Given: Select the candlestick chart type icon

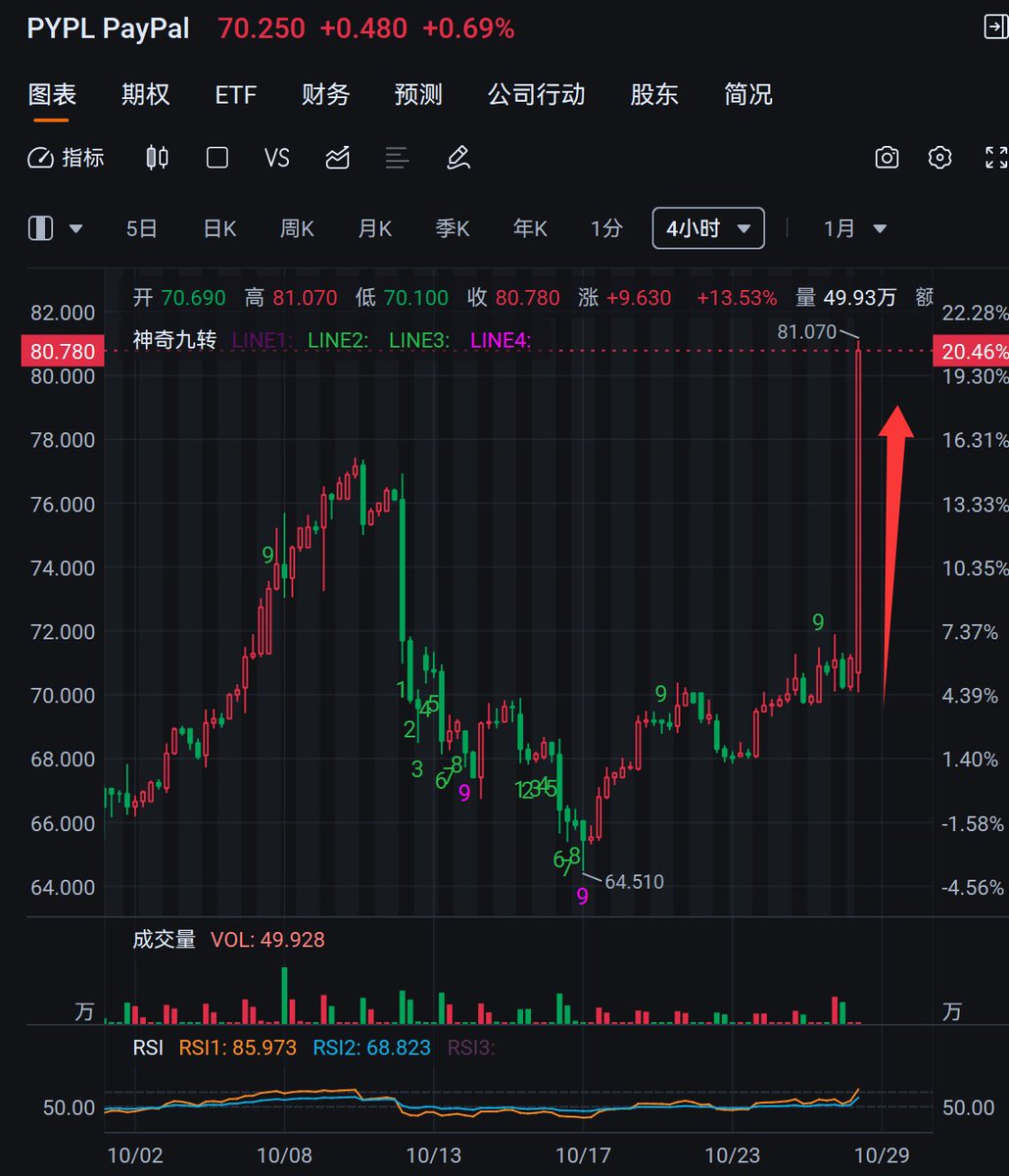Looking at the screenshot, I should [157, 158].
